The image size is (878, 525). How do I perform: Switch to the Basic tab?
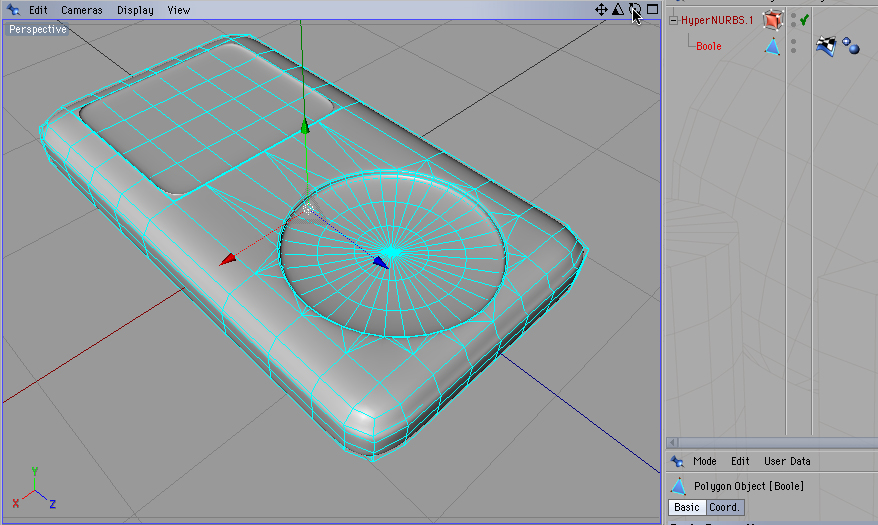(x=686, y=507)
